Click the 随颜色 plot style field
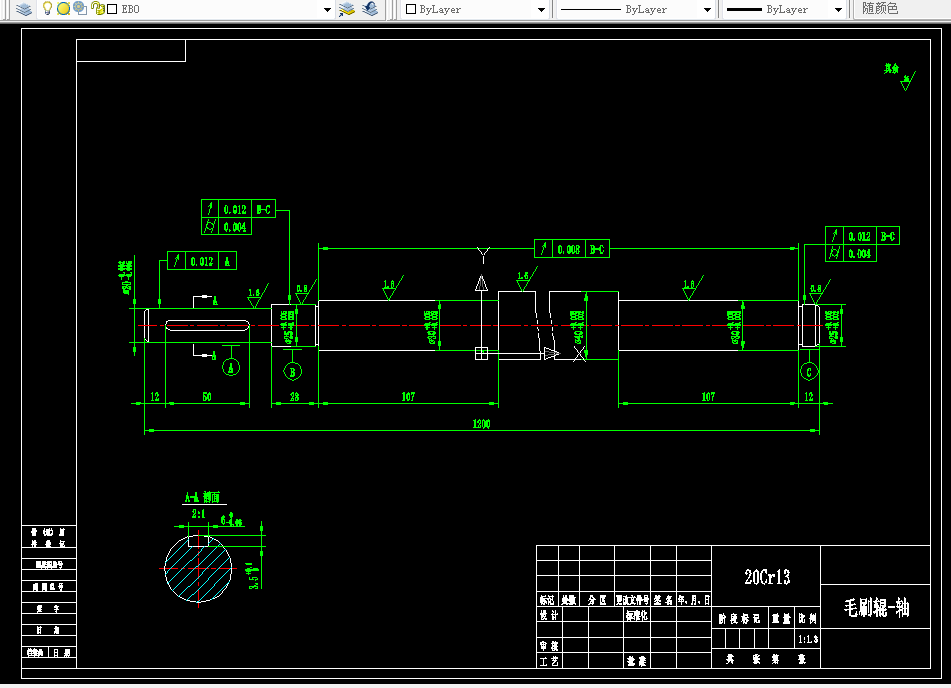Screen dimensions: 951x688 [902, 9]
